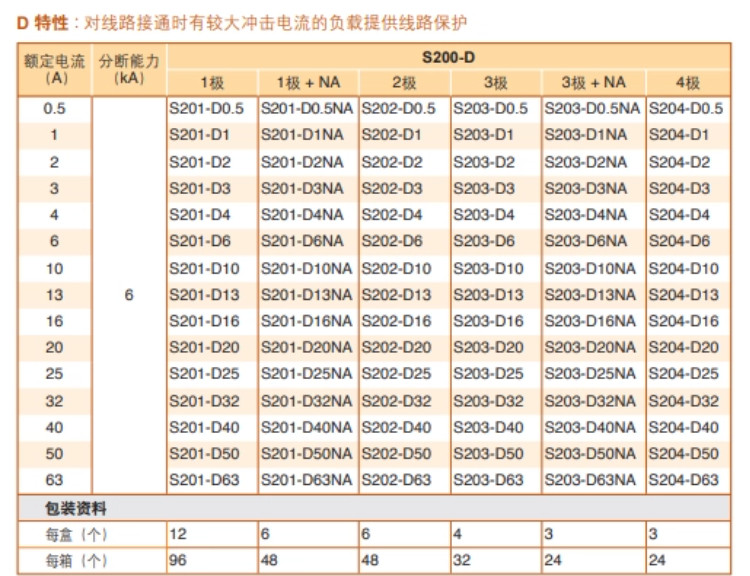Select cell S202-D50
Viewport: 750px width, 576px height.
click(x=397, y=454)
